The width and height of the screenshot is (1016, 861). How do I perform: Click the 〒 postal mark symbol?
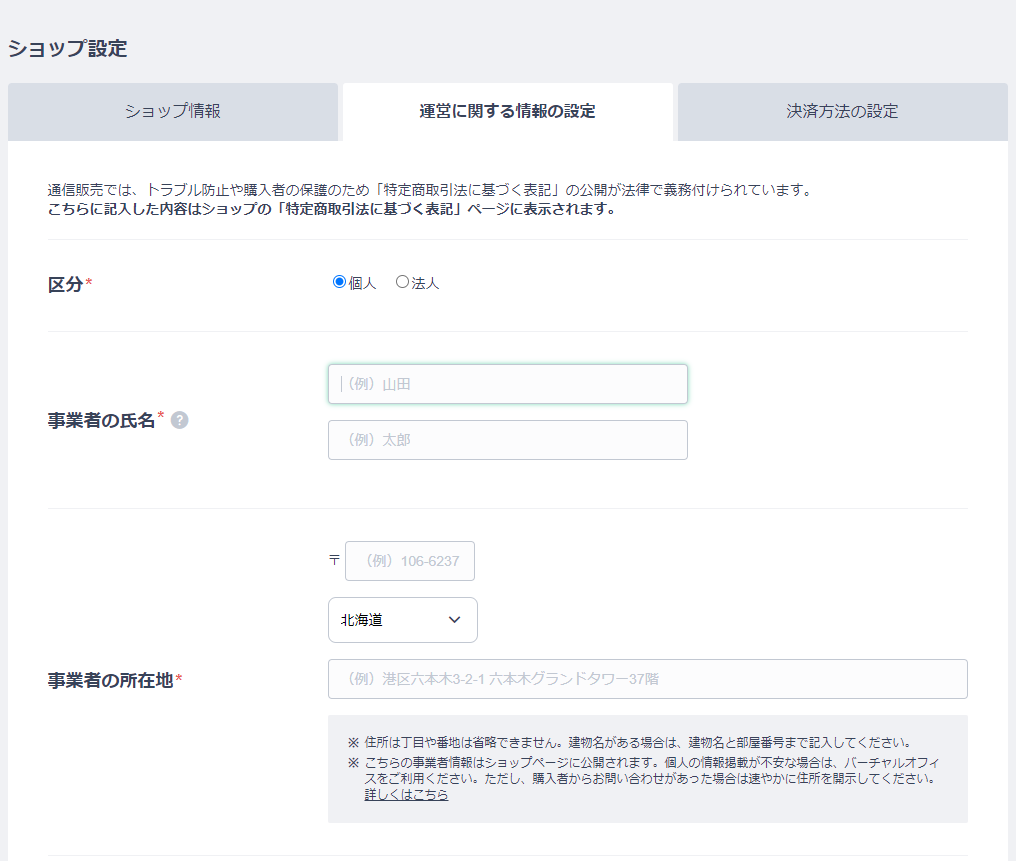(334, 561)
